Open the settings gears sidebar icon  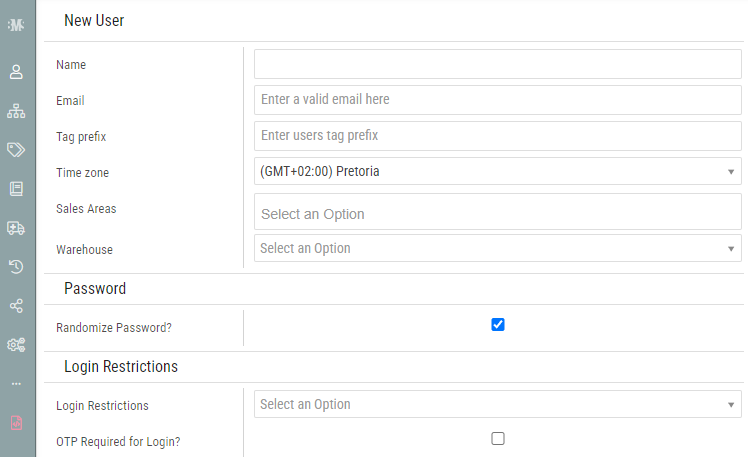click(16, 344)
